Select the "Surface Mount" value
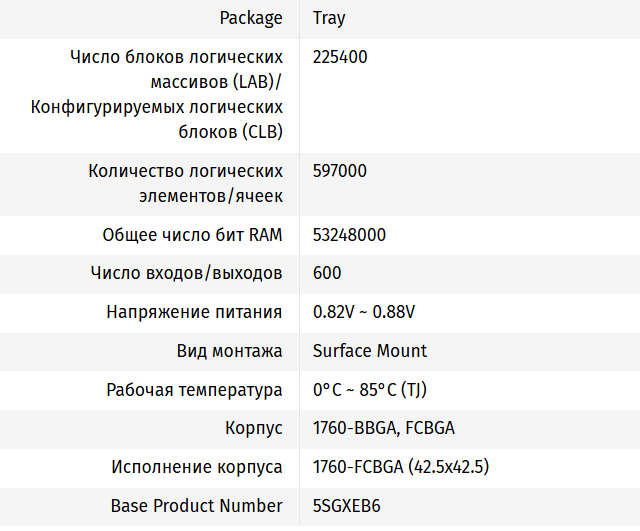The width and height of the screenshot is (640, 531). 370,351
